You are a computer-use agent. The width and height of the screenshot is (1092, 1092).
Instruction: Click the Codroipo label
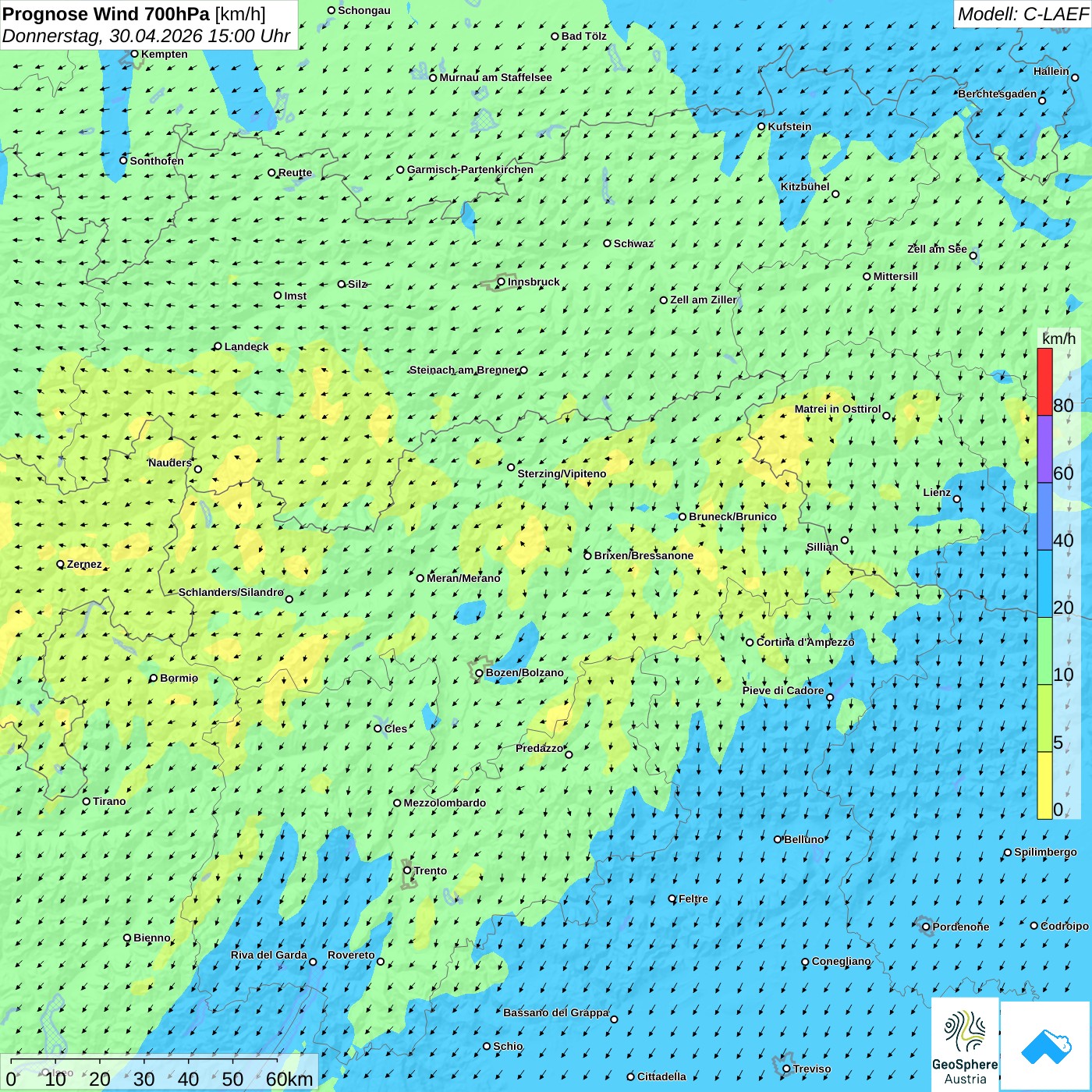[x=1065, y=926]
